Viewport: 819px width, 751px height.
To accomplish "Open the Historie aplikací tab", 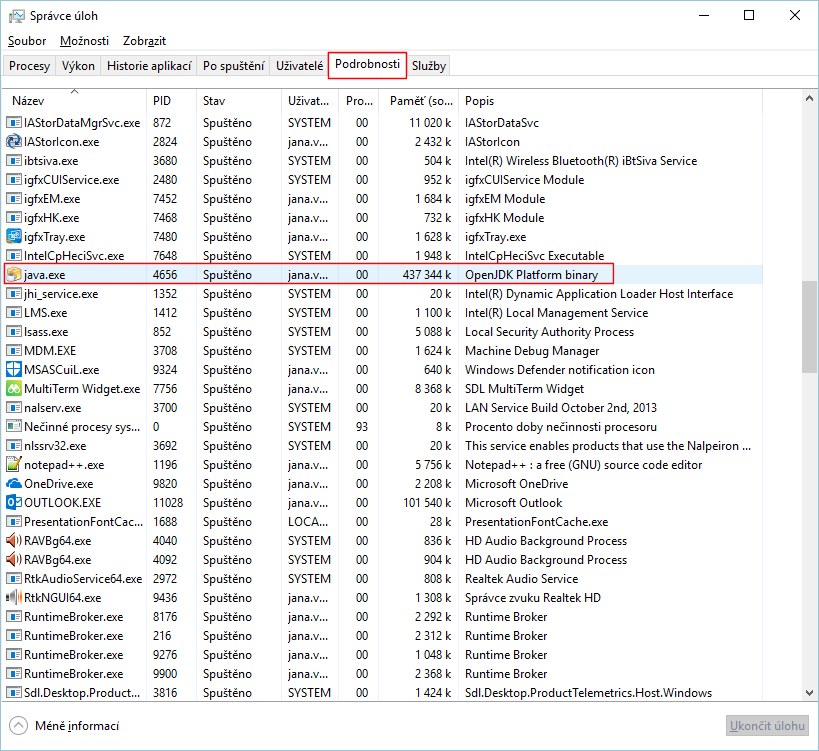I will 149,66.
